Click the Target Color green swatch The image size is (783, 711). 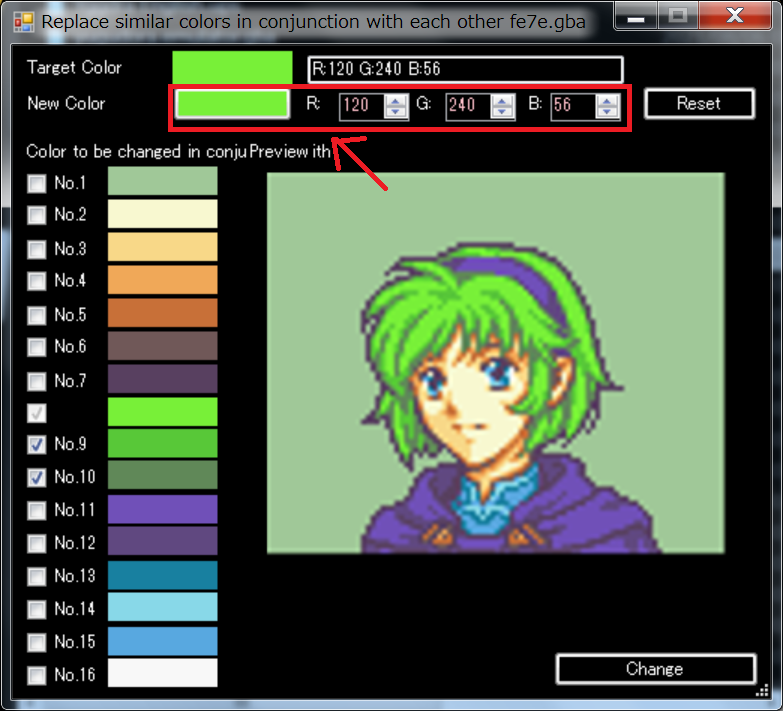(233, 67)
